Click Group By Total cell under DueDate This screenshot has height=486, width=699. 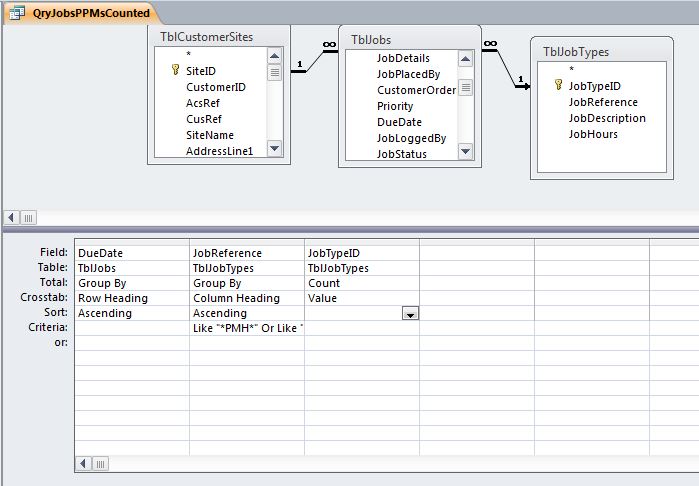(x=132, y=283)
